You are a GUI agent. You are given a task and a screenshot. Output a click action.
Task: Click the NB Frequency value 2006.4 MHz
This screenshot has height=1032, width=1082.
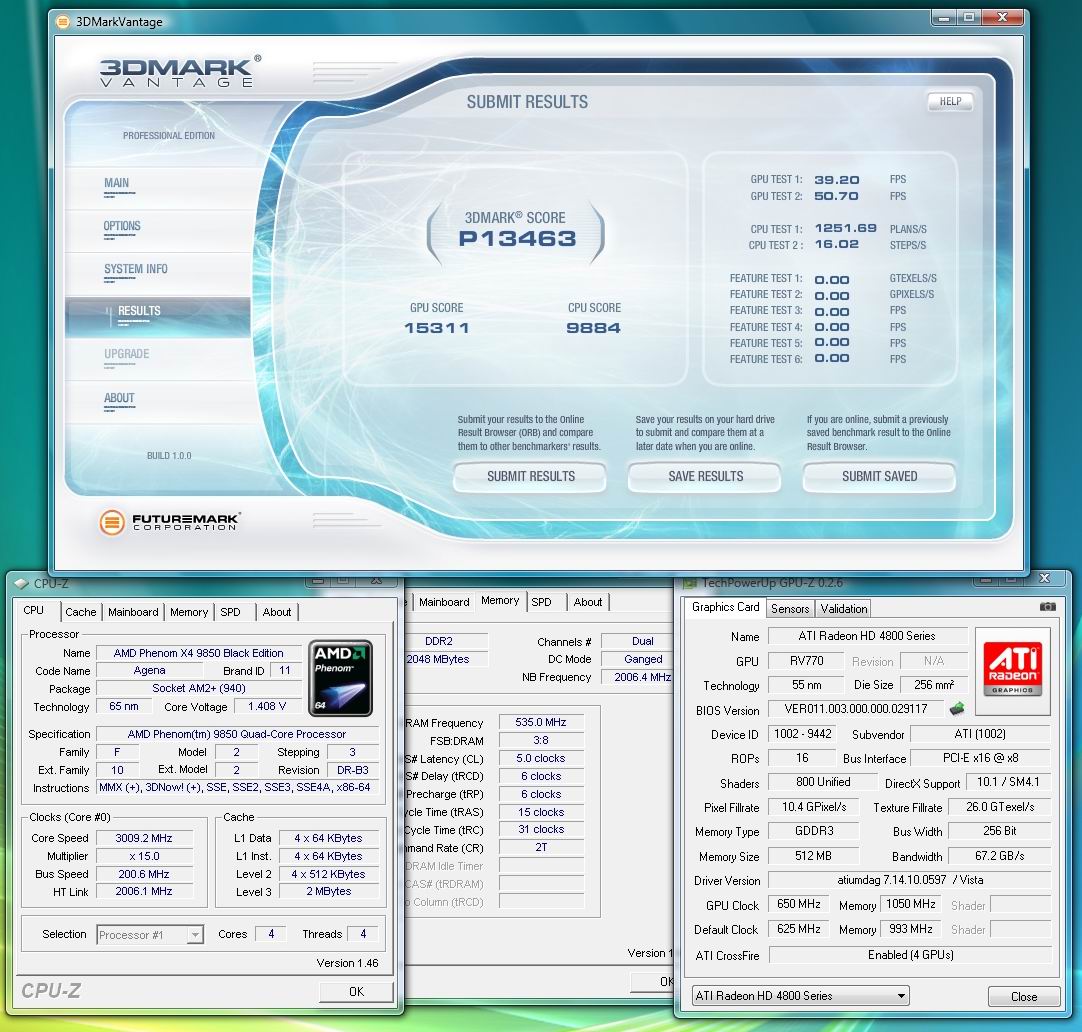click(640, 677)
